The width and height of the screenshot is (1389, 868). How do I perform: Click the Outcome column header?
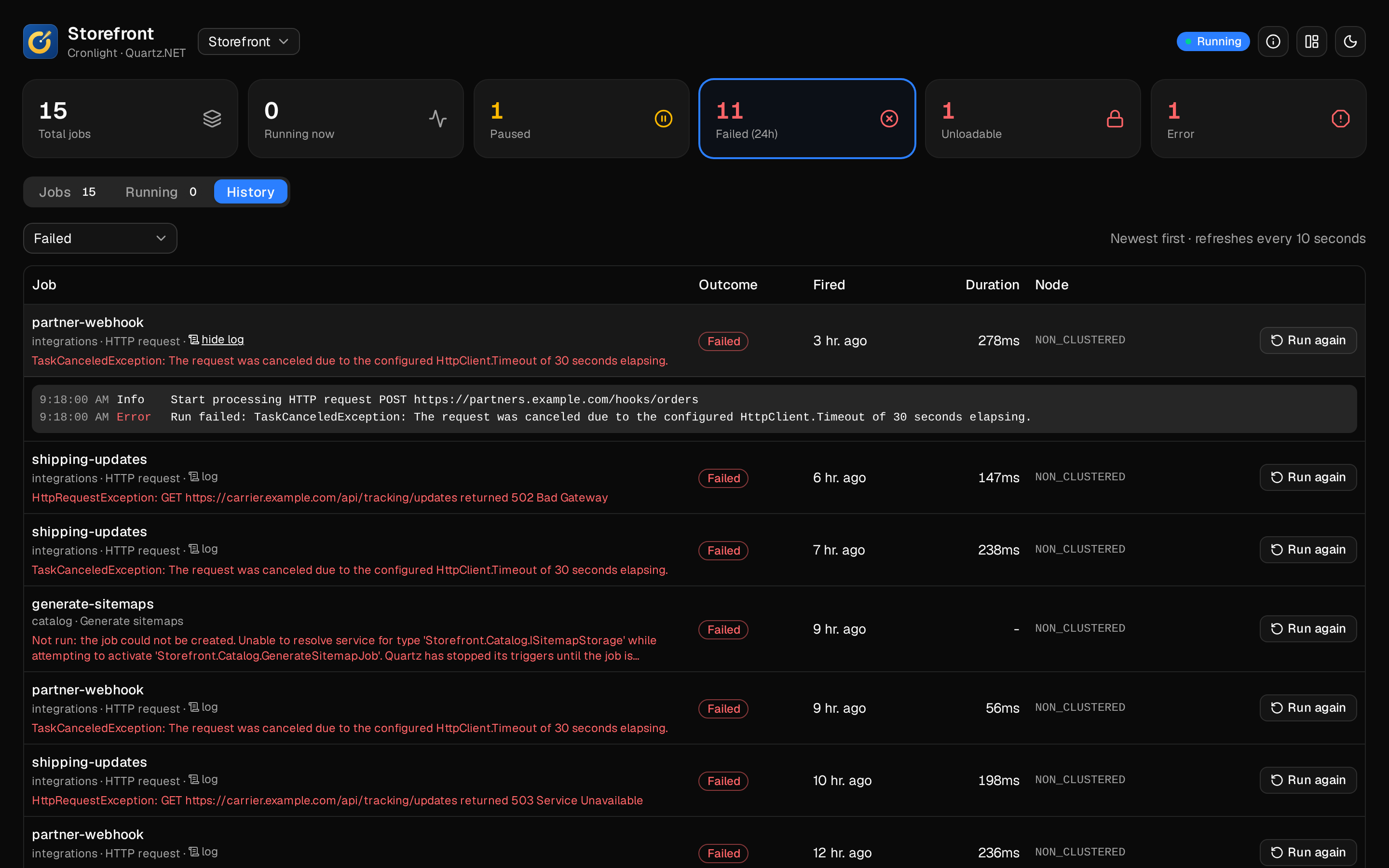(728, 285)
